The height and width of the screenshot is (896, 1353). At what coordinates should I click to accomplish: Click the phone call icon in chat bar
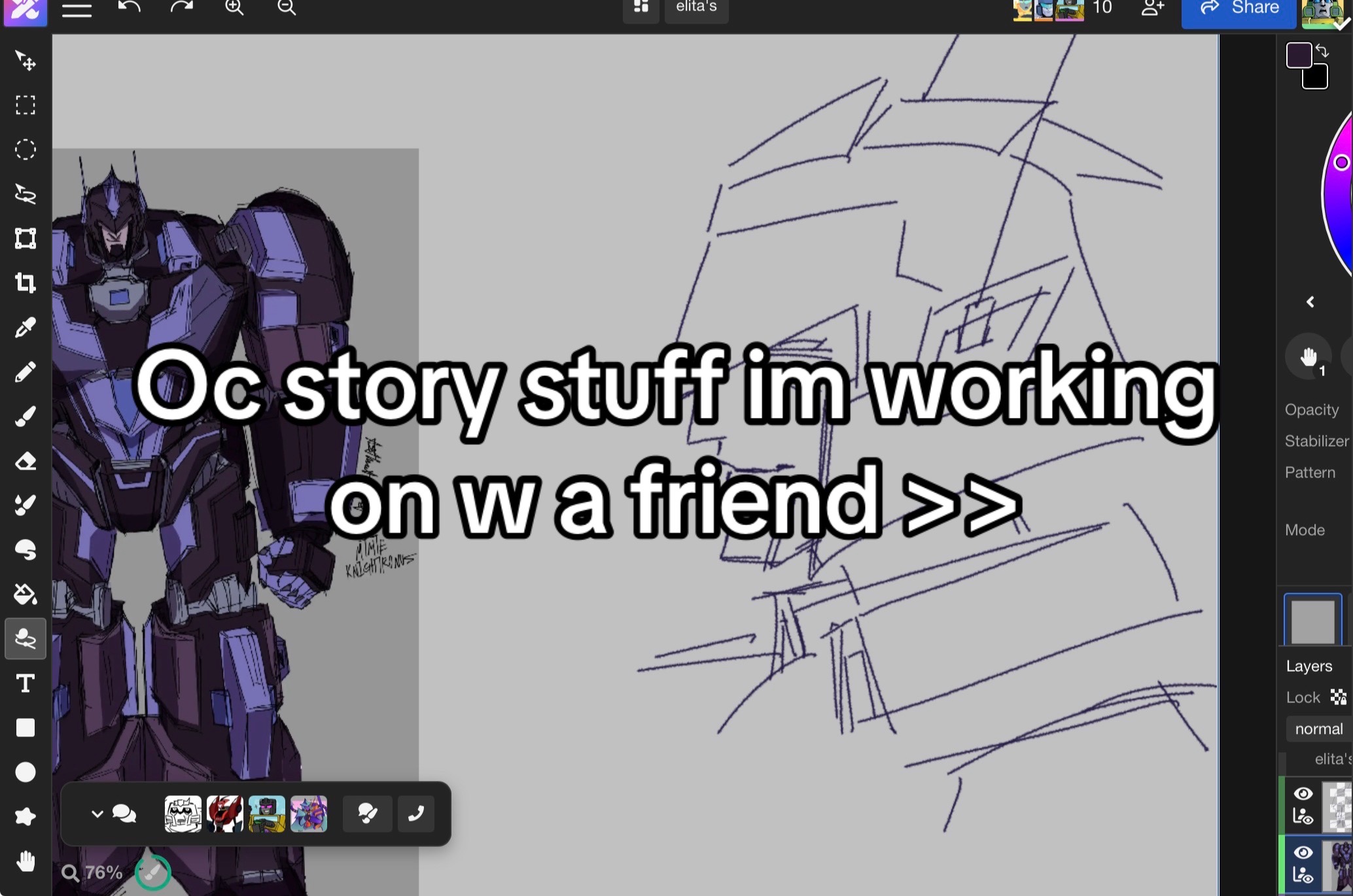click(x=416, y=814)
